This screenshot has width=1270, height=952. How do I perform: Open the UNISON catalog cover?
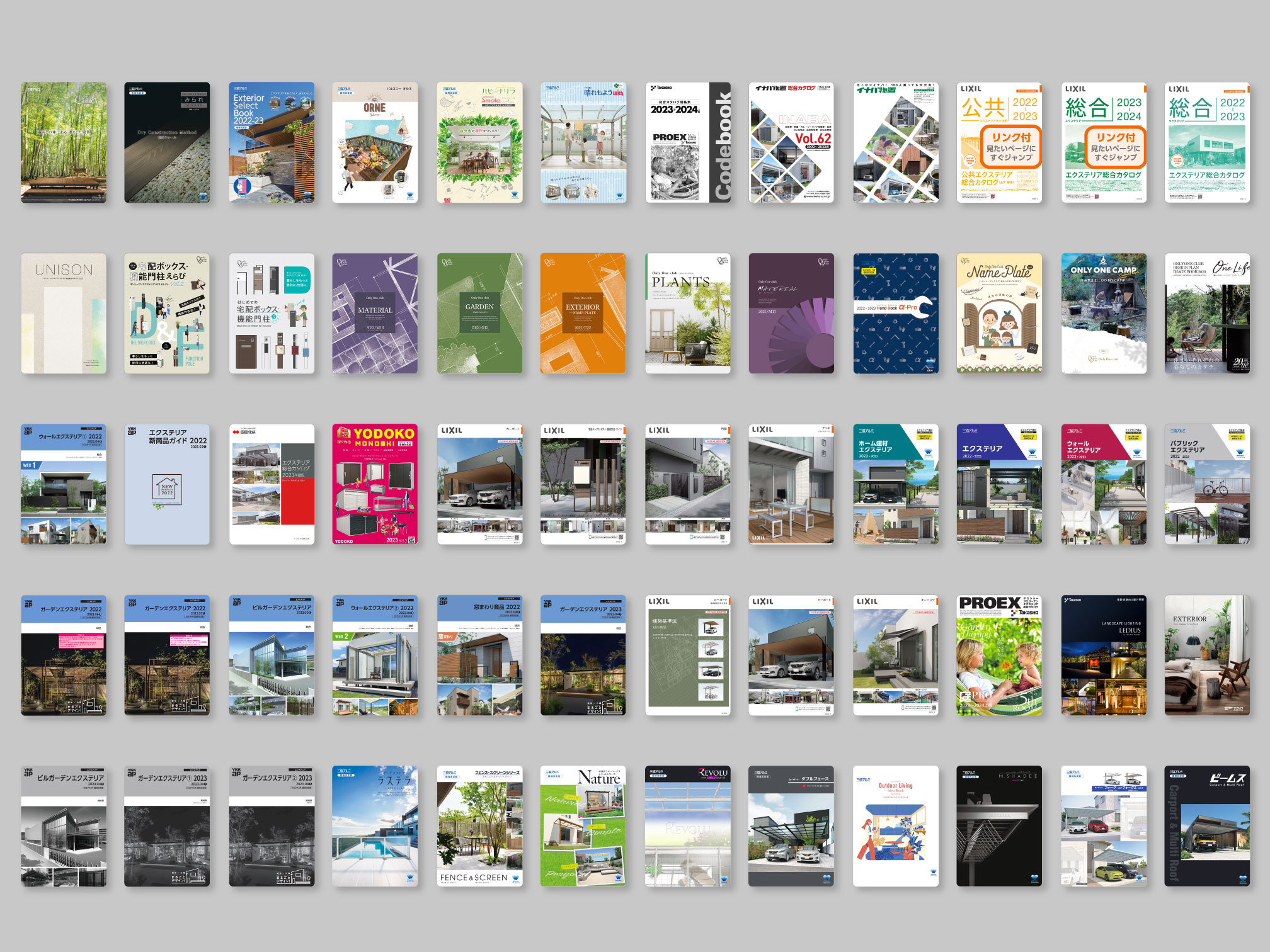(x=64, y=314)
